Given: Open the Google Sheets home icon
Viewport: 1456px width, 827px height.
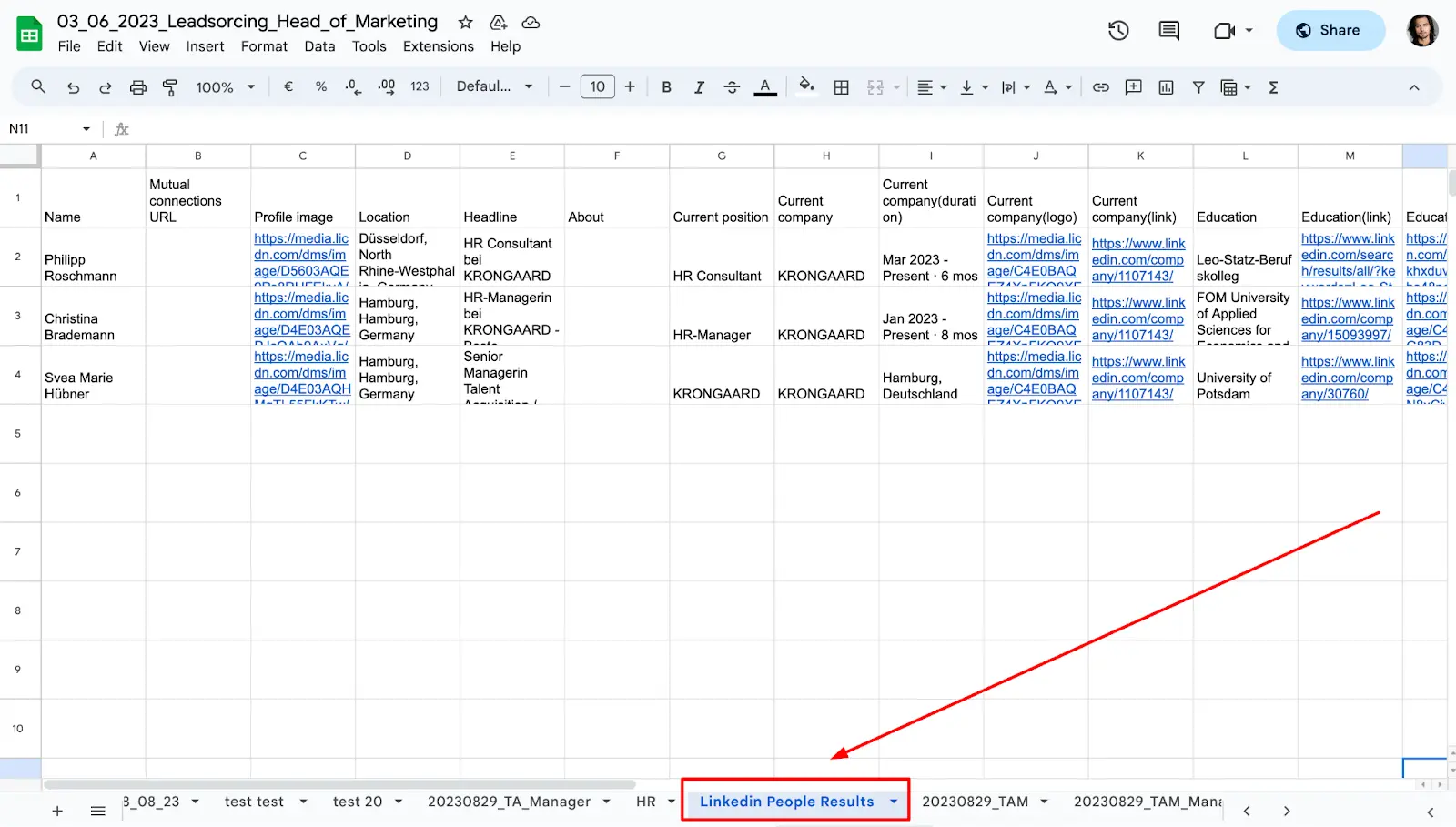Looking at the screenshot, I should (30, 35).
